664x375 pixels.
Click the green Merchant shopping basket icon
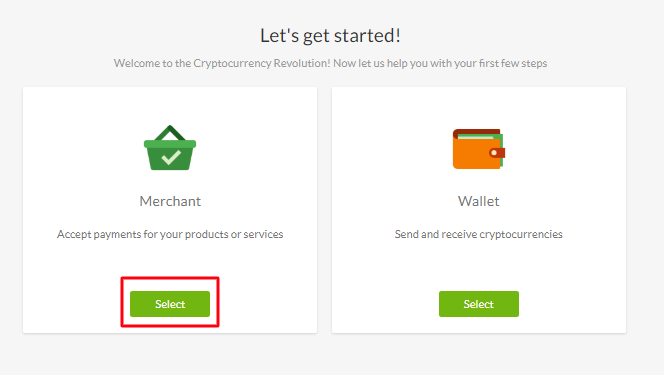(170, 148)
